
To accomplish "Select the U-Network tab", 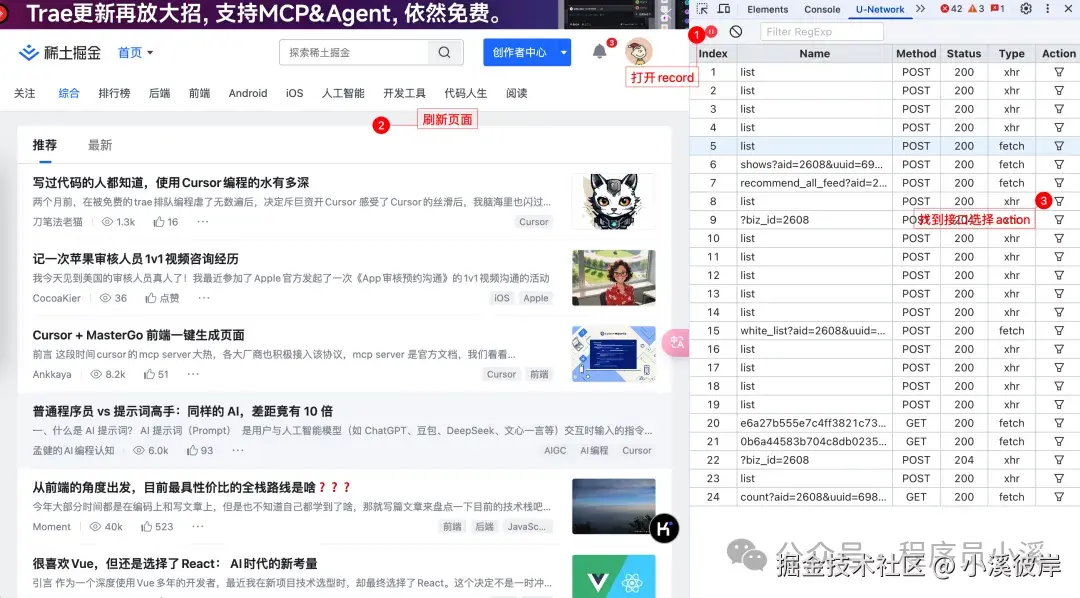I will point(880,10).
